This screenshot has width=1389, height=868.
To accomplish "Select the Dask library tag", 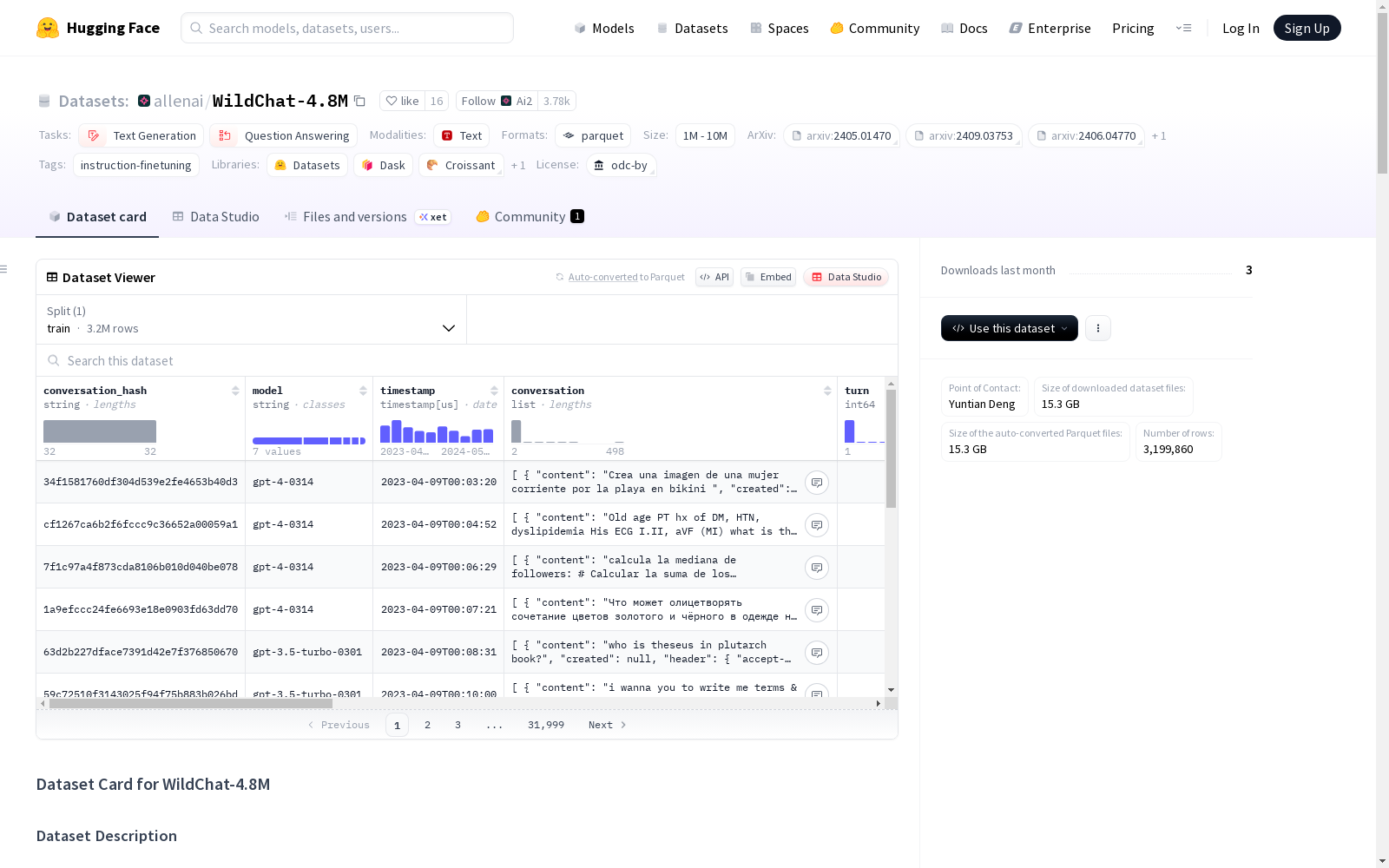I will (x=383, y=165).
